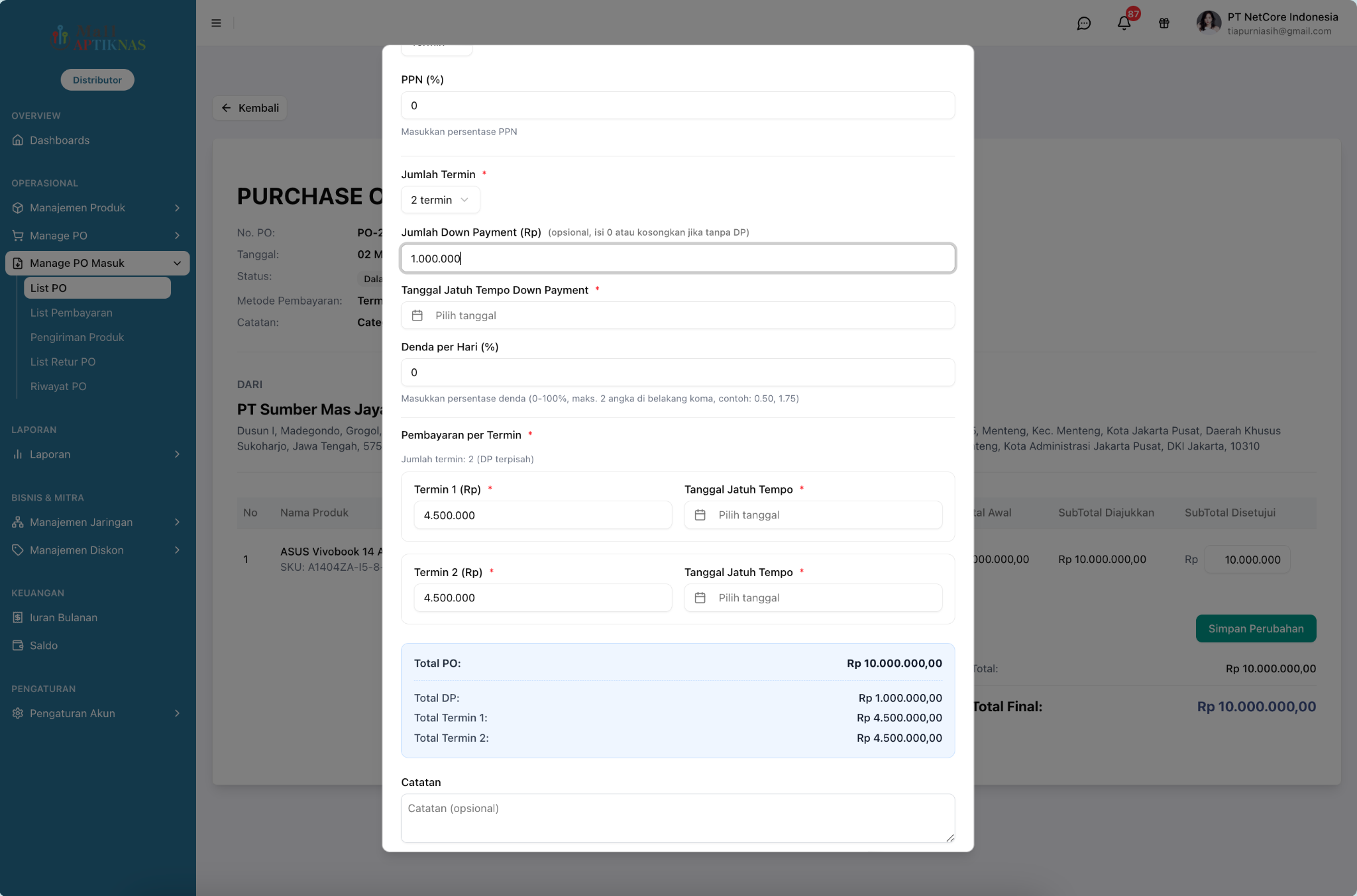Viewport: 1357px width, 896px height.
Task: Click the Iuran Bulanan icon
Action: 18,618
